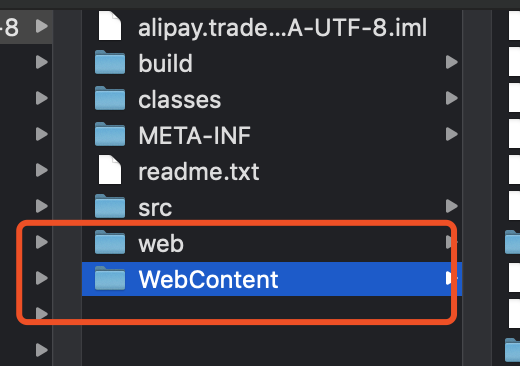Click the web folder icon

(x=110, y=242)
